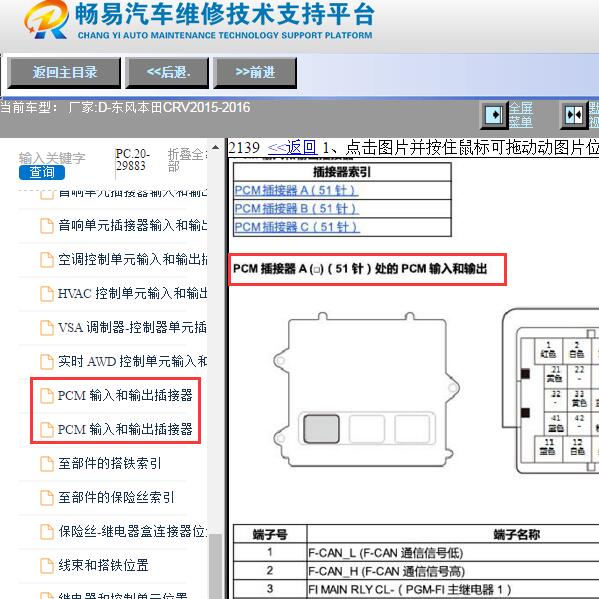Image resolution: width=599 pixels, height=599 pixels.
Task: Click the blue 查询 search button
Action: tap(42, 172)
